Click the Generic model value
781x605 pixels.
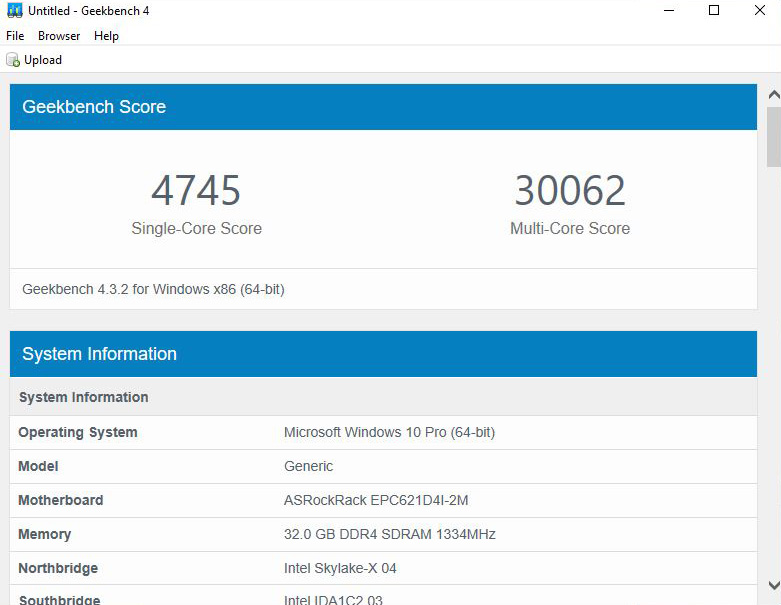click(308, 466)
